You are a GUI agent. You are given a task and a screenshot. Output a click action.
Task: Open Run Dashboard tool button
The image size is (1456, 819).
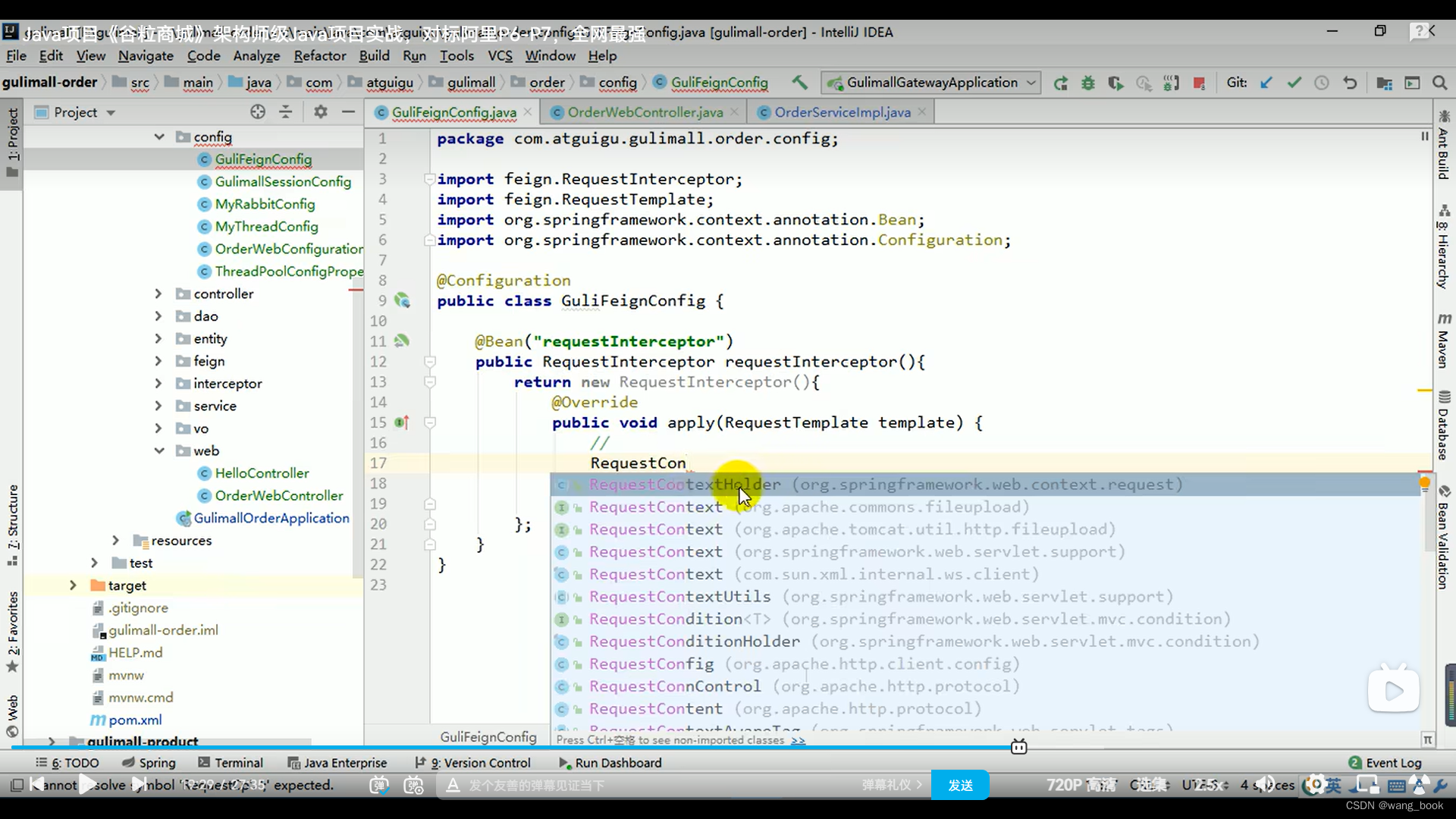pyautogui.click(x=610, y=762)
